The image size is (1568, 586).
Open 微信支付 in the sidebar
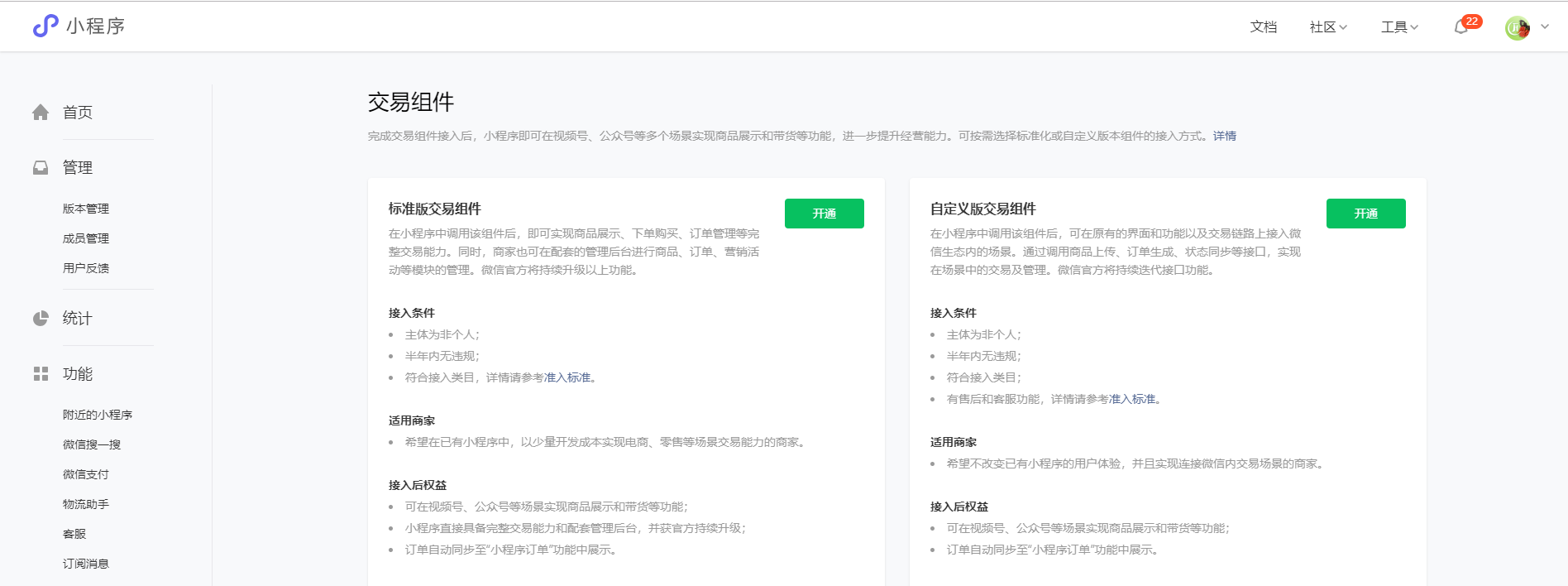point(86,474)
